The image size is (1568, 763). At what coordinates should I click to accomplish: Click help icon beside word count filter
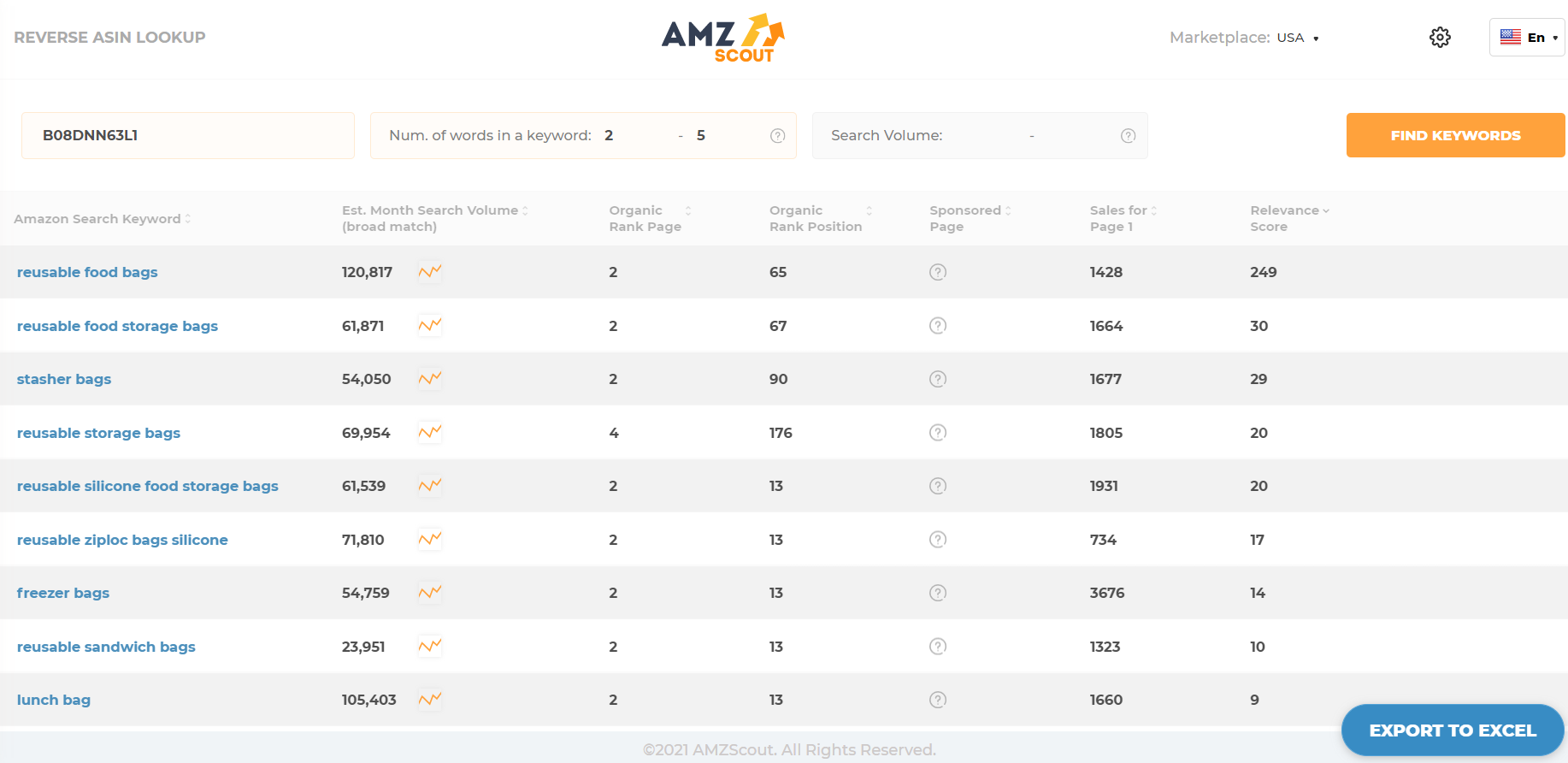pos(777,136)
